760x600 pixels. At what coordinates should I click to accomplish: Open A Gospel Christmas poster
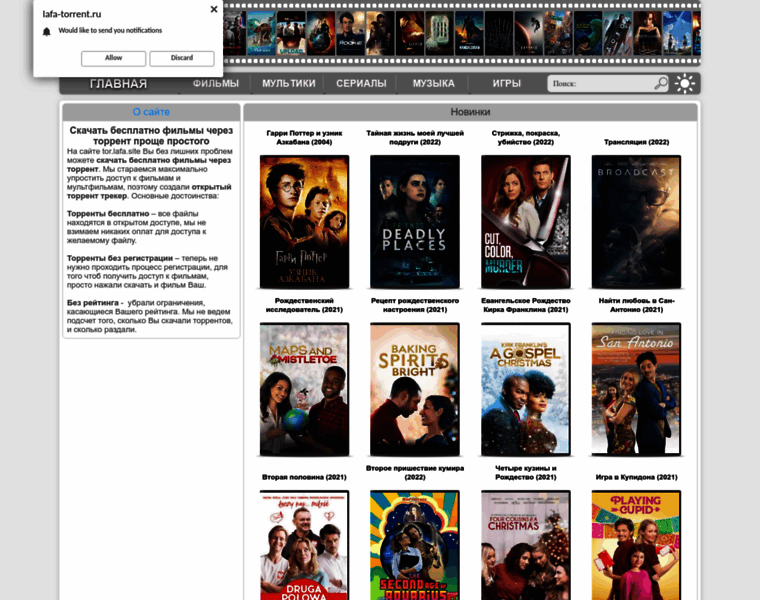coord(526,390)
